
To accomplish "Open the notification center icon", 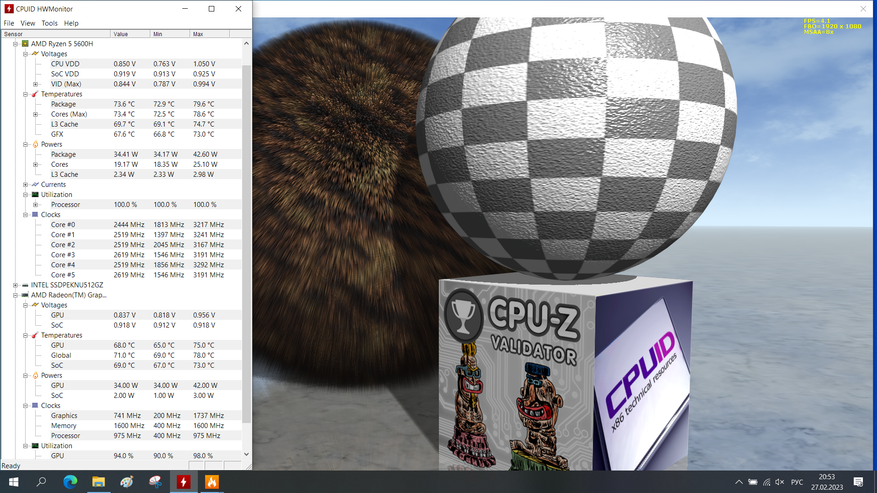I will click(x=859, y=482).
